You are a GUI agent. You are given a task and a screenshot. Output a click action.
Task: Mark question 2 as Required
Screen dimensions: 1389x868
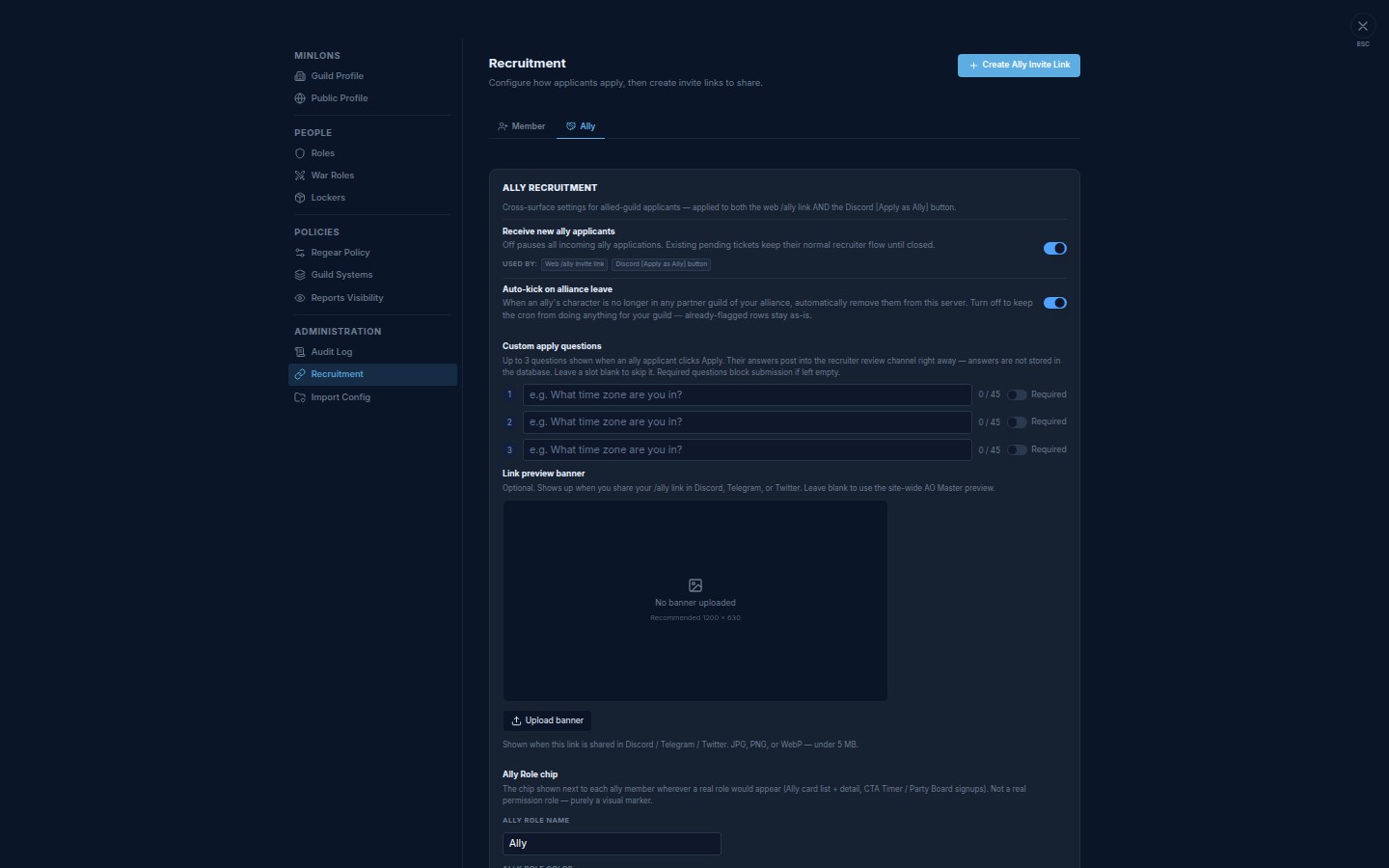tap(1017, 422)
